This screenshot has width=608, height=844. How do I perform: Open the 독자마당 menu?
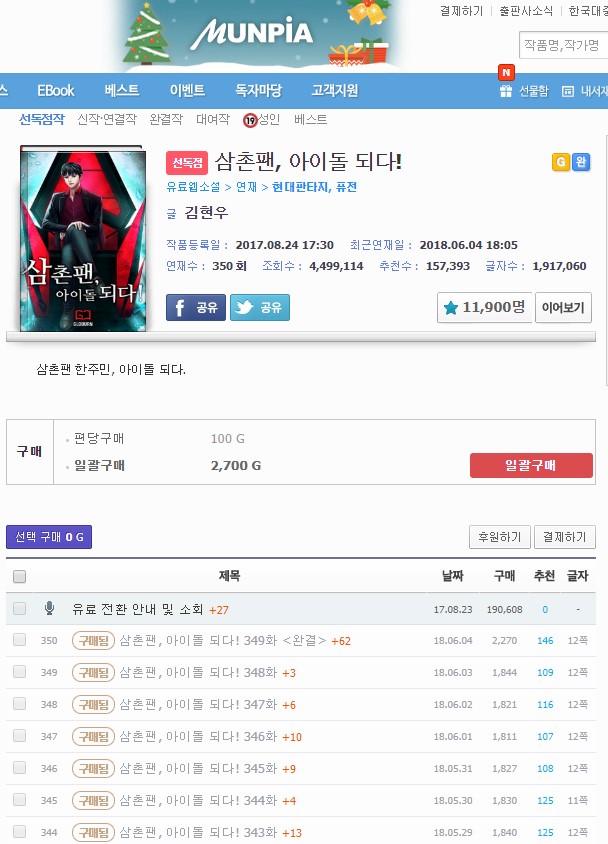258,90
